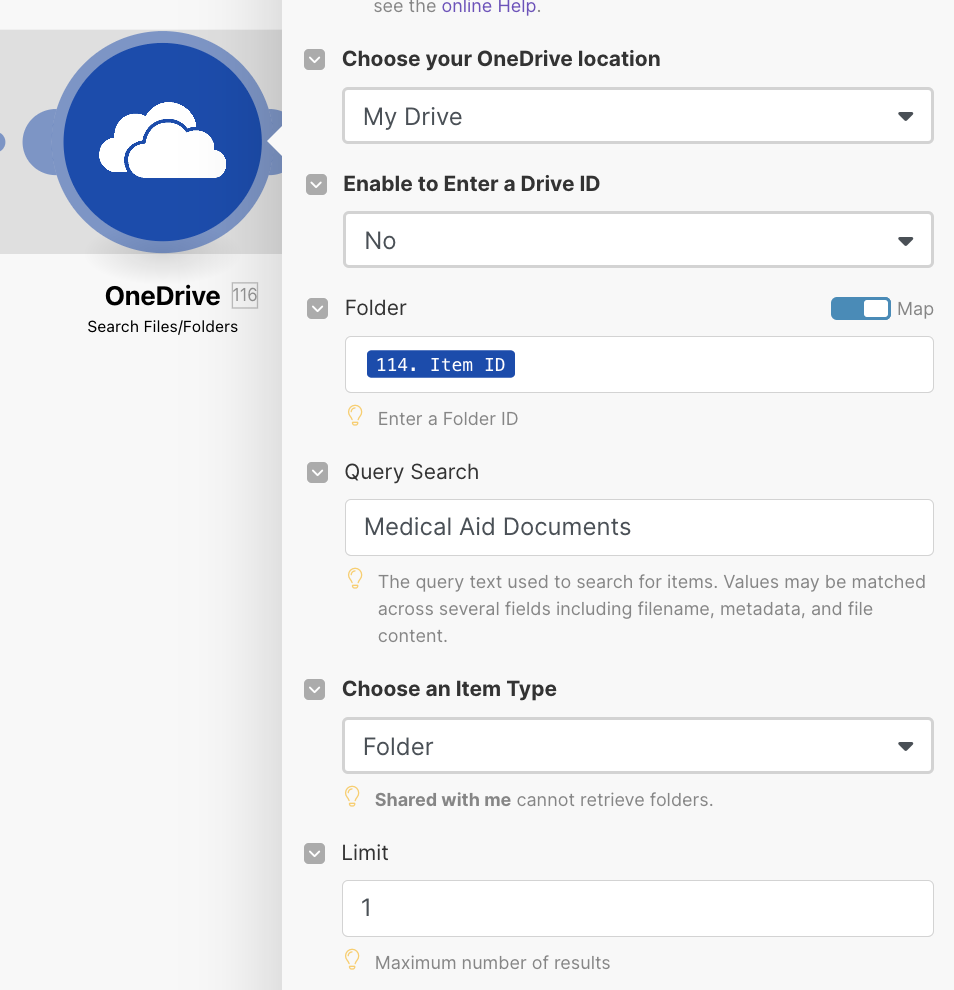This screenshot has width=954, height=990.
Task: Open the My Drive location dropdown
Action: tap(638, 116)
